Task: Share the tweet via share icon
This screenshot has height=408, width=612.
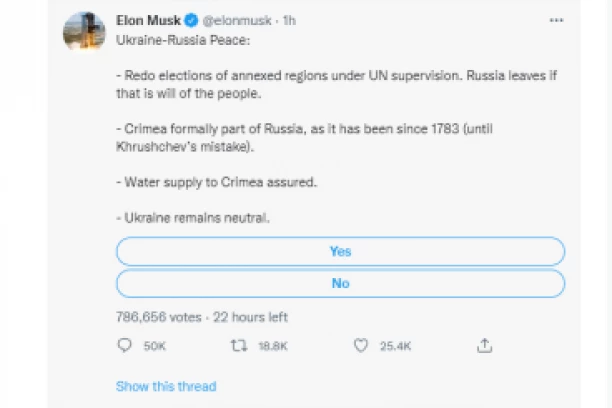Action: point(484,346)
